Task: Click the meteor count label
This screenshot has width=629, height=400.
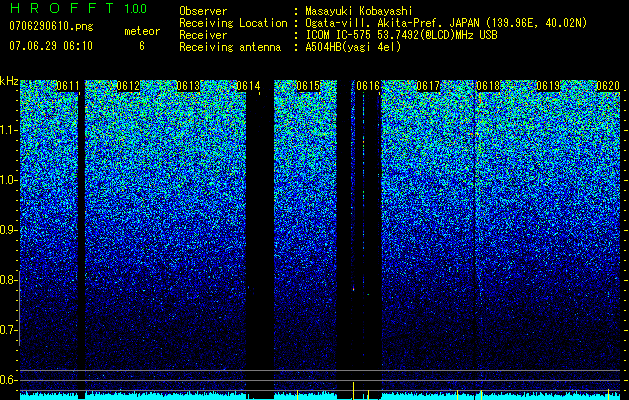Action: click(x=142, y=31)
